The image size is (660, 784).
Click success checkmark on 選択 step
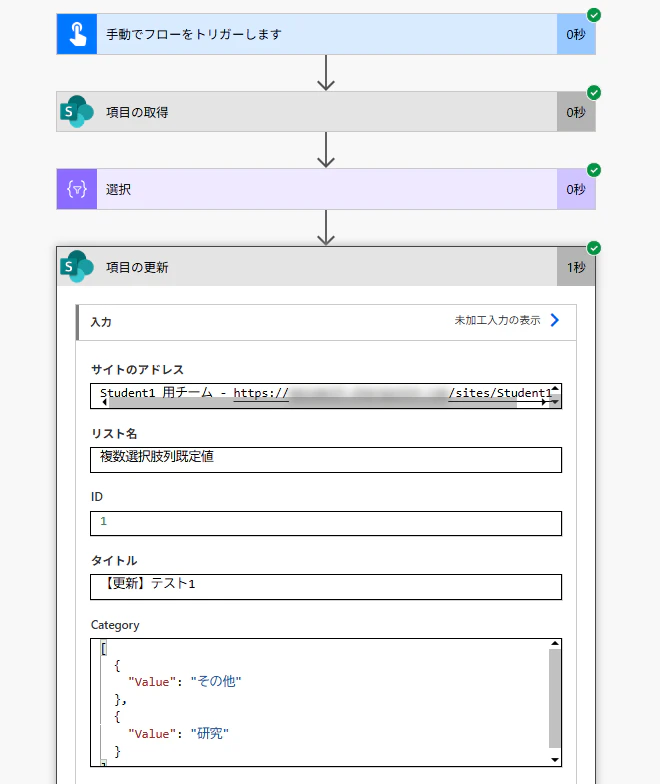[x=594, y=170]
